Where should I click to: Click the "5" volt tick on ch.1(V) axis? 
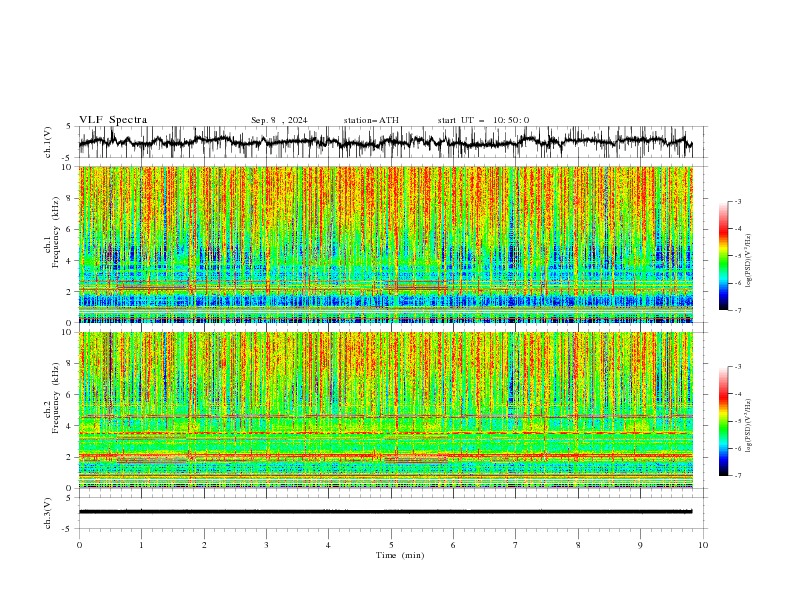[x=69, y=127]
